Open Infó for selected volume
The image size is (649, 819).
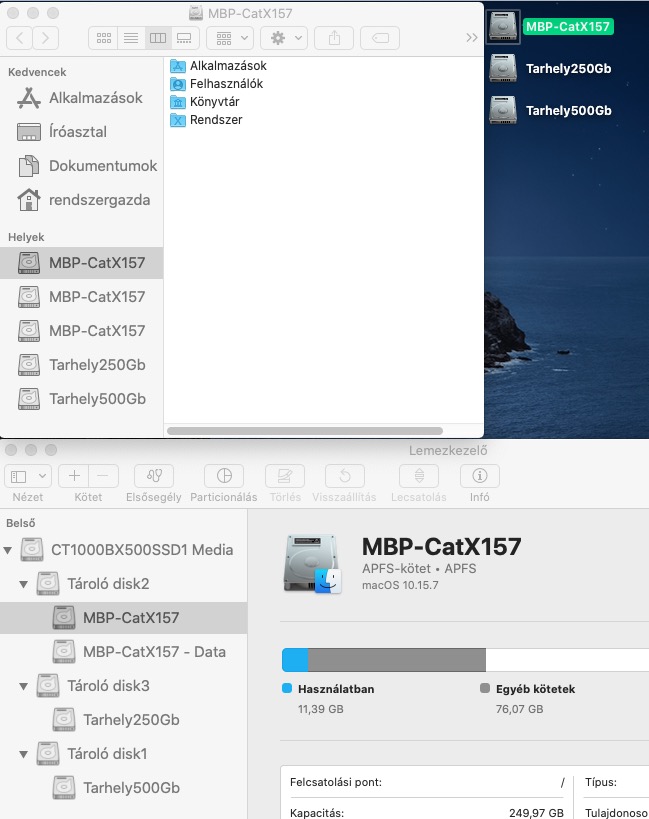click(x=479, y=476)
